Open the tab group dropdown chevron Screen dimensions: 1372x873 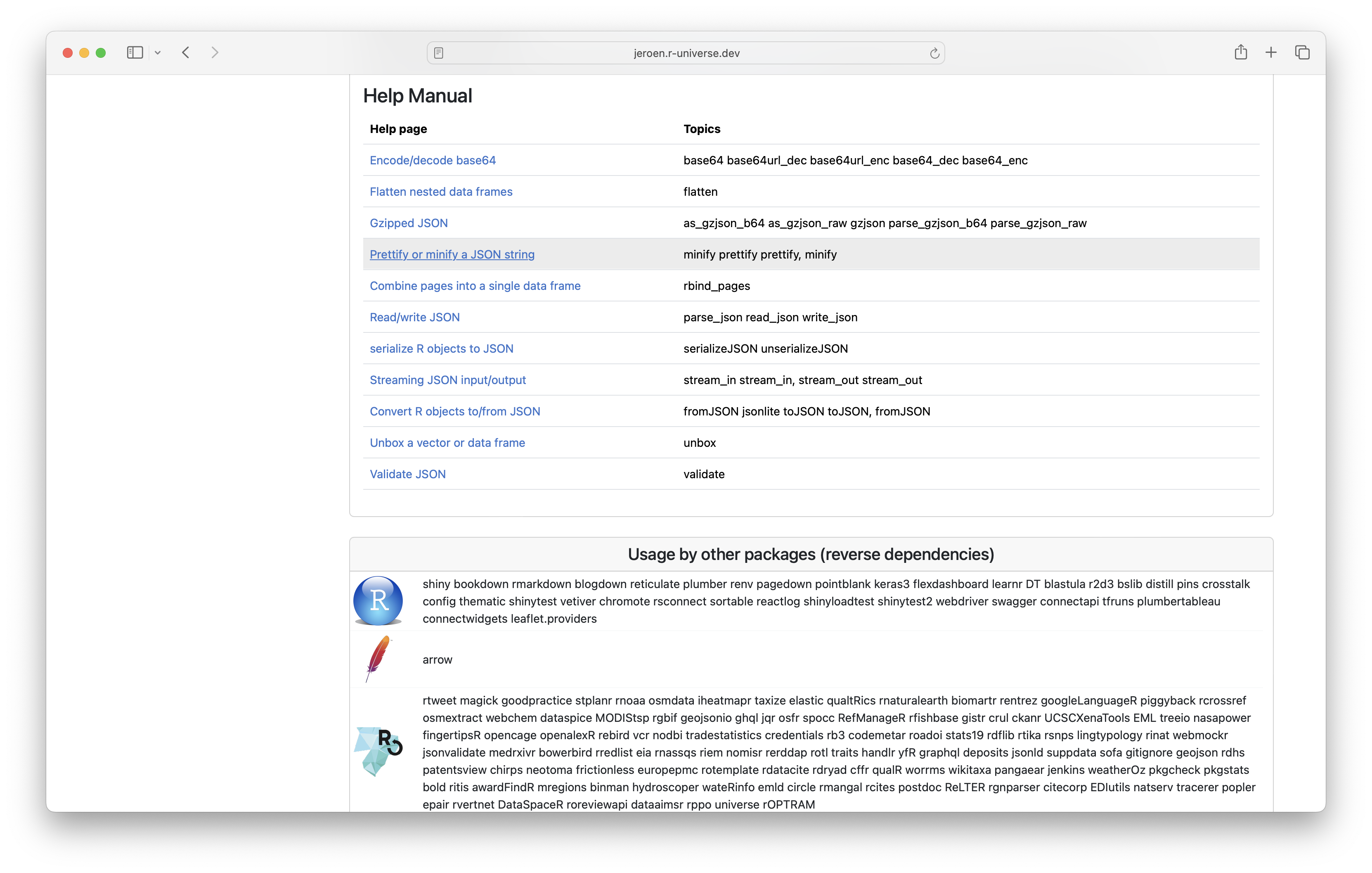[x=158, y=52]
